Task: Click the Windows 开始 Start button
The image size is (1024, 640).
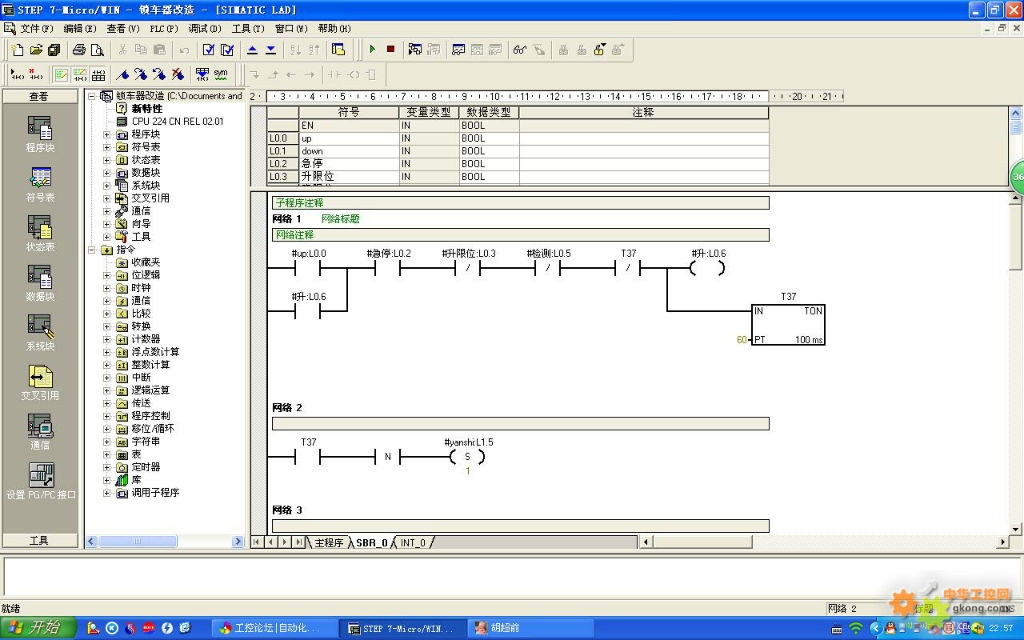Action: (x=37, y=628)
